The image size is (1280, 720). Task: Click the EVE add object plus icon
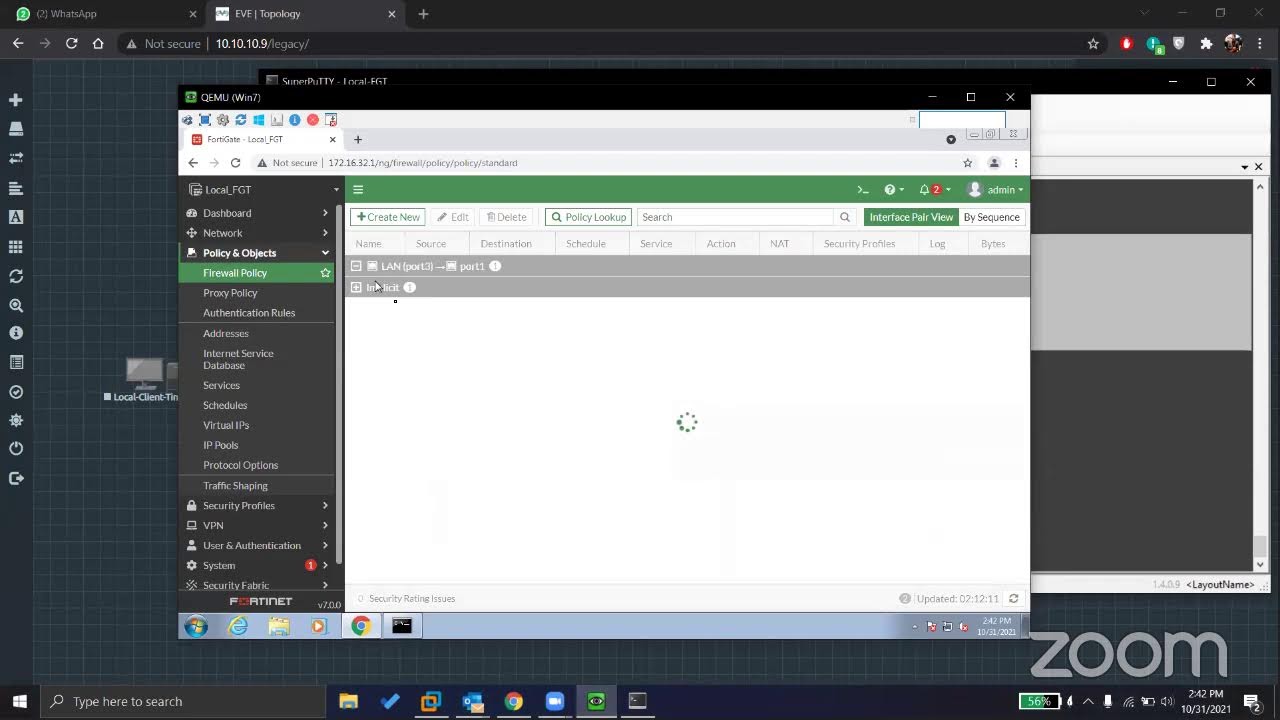pos(16,100)
